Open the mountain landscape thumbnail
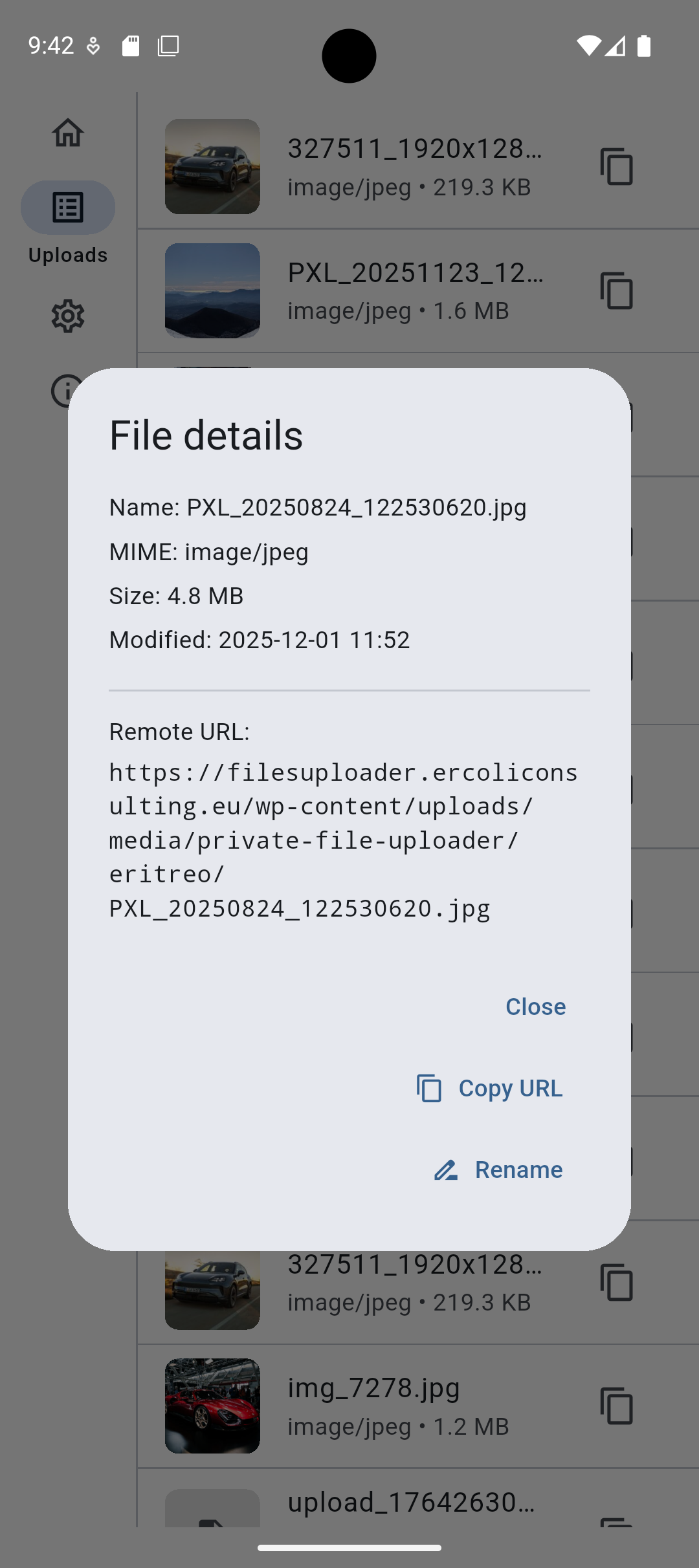This screenshot has width=699, height=1568. [x=212, y=291]
